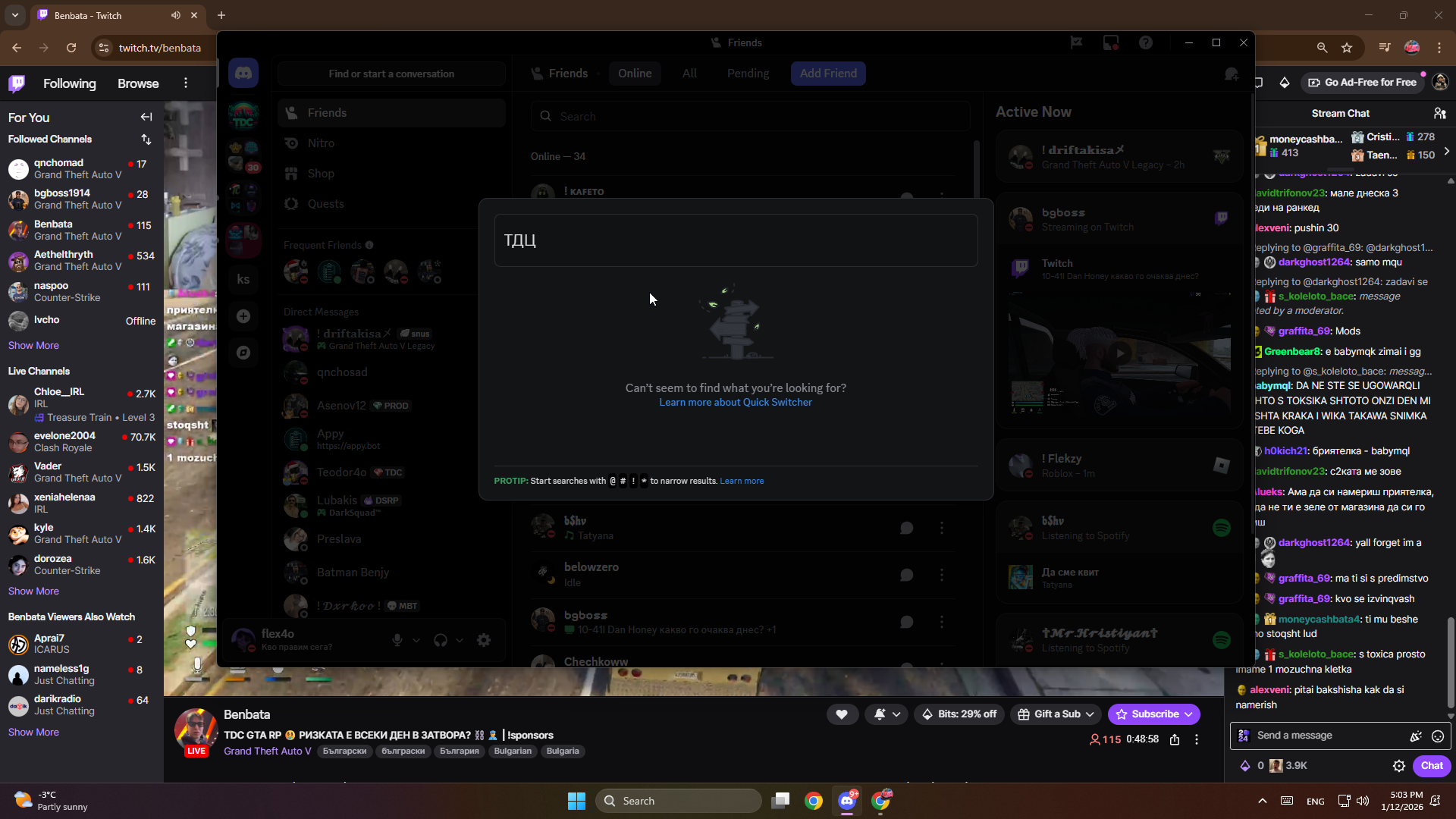Open Discord from the Windows taskbar

click(847, 801)
